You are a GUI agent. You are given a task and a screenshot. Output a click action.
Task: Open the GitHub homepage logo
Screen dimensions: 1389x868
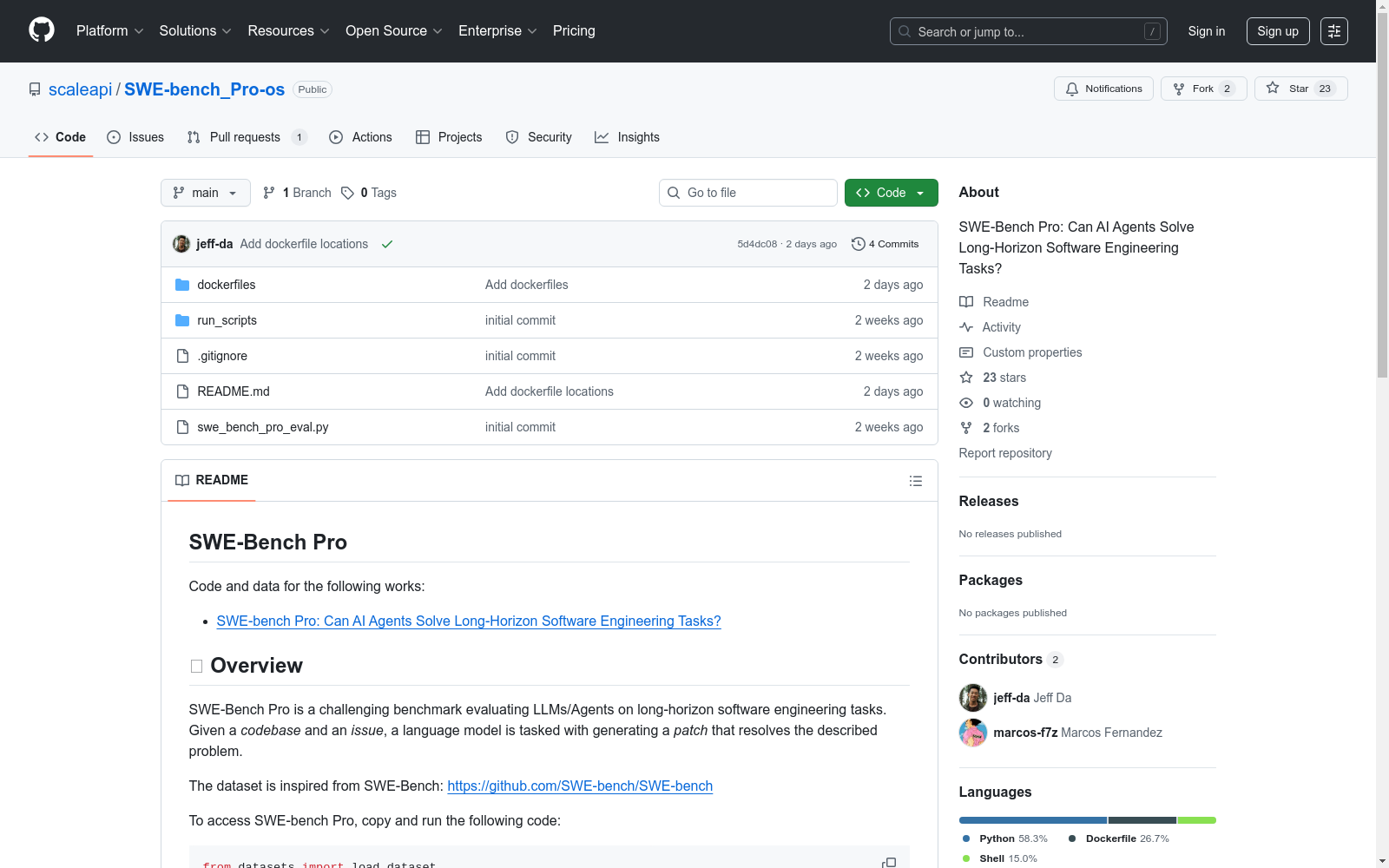pos(42,30)
